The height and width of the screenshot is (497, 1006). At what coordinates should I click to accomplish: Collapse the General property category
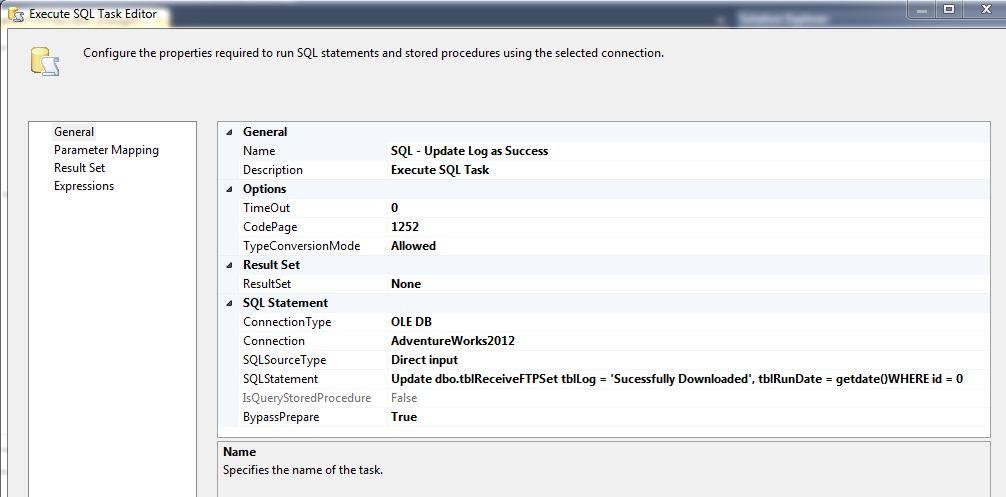[229, 132]
